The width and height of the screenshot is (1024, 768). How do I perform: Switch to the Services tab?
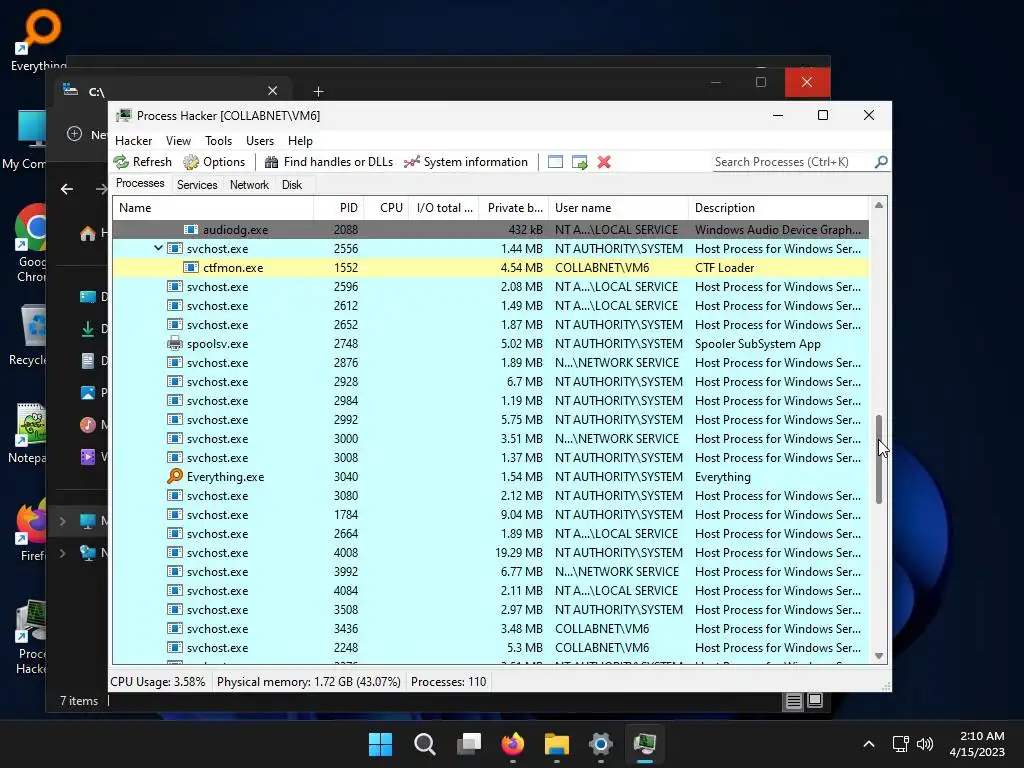pos(197,185)
